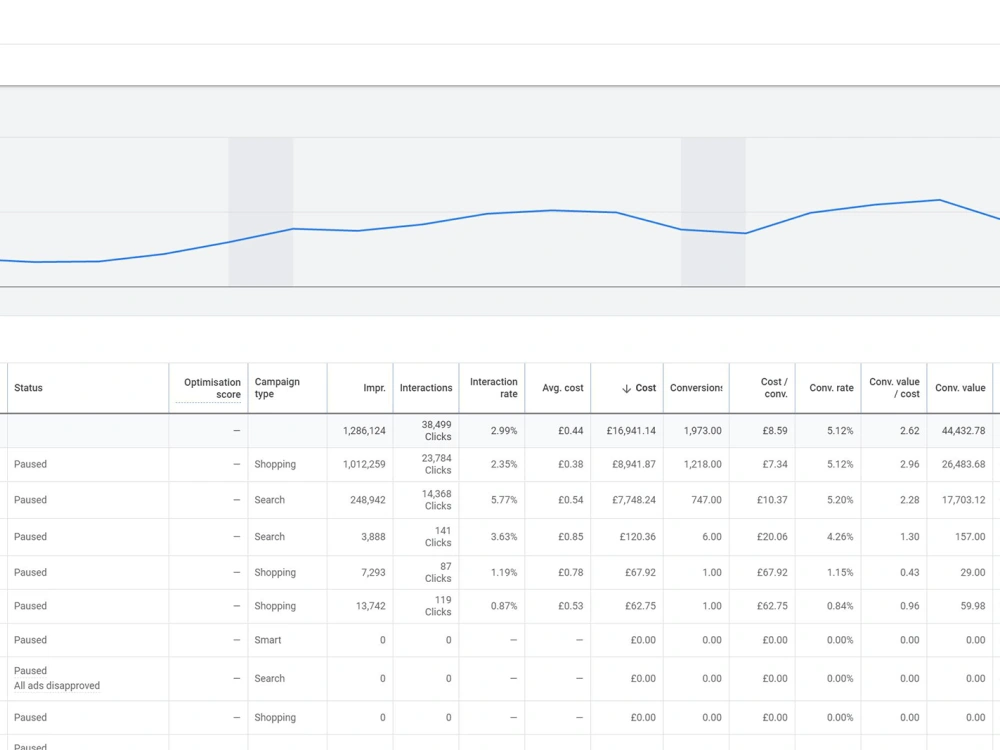Click the conv. rate cell 5.20%
The height and width of the screenshot is (750, 1000).
coord(840,500)
